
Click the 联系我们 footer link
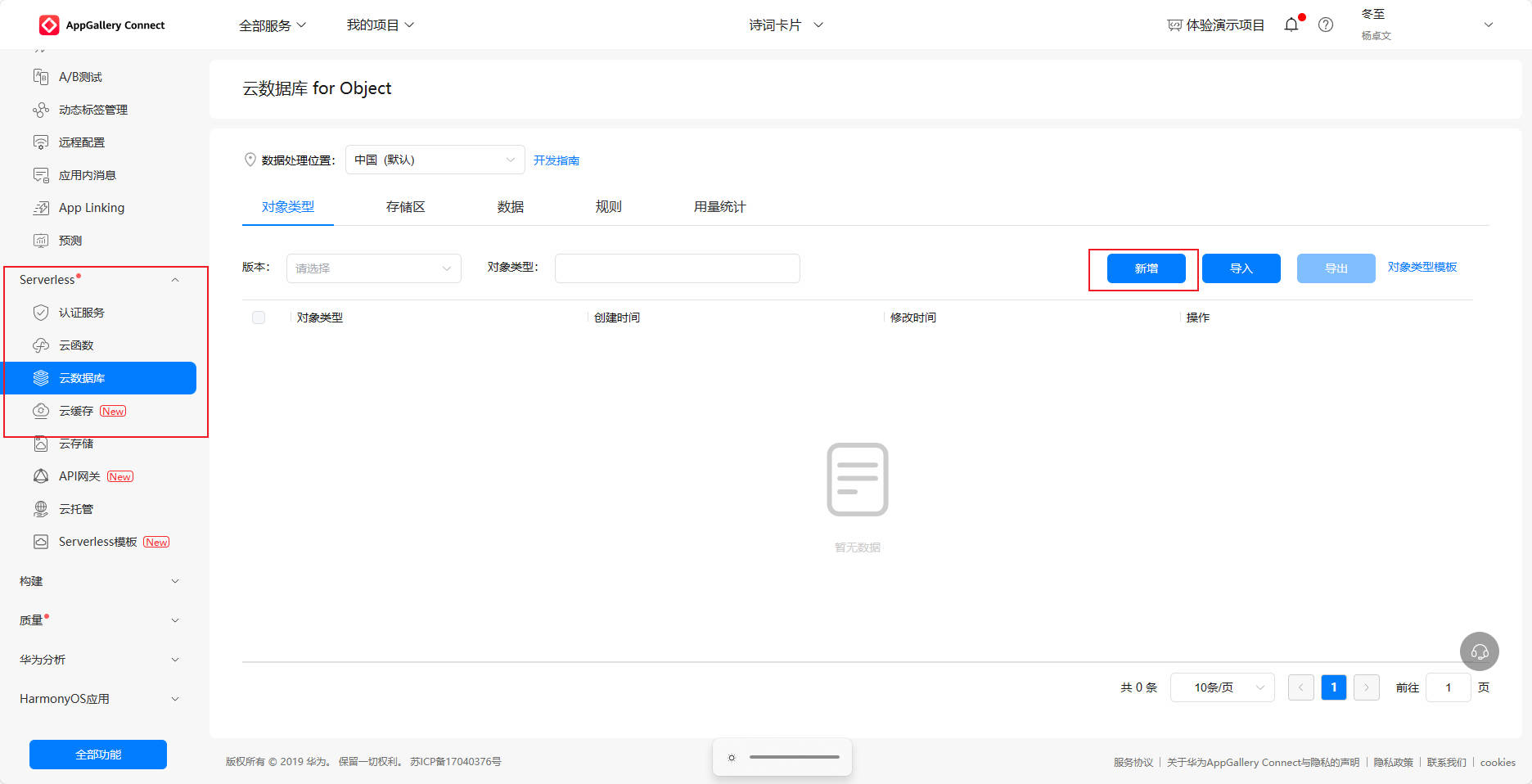point(1447,762)
